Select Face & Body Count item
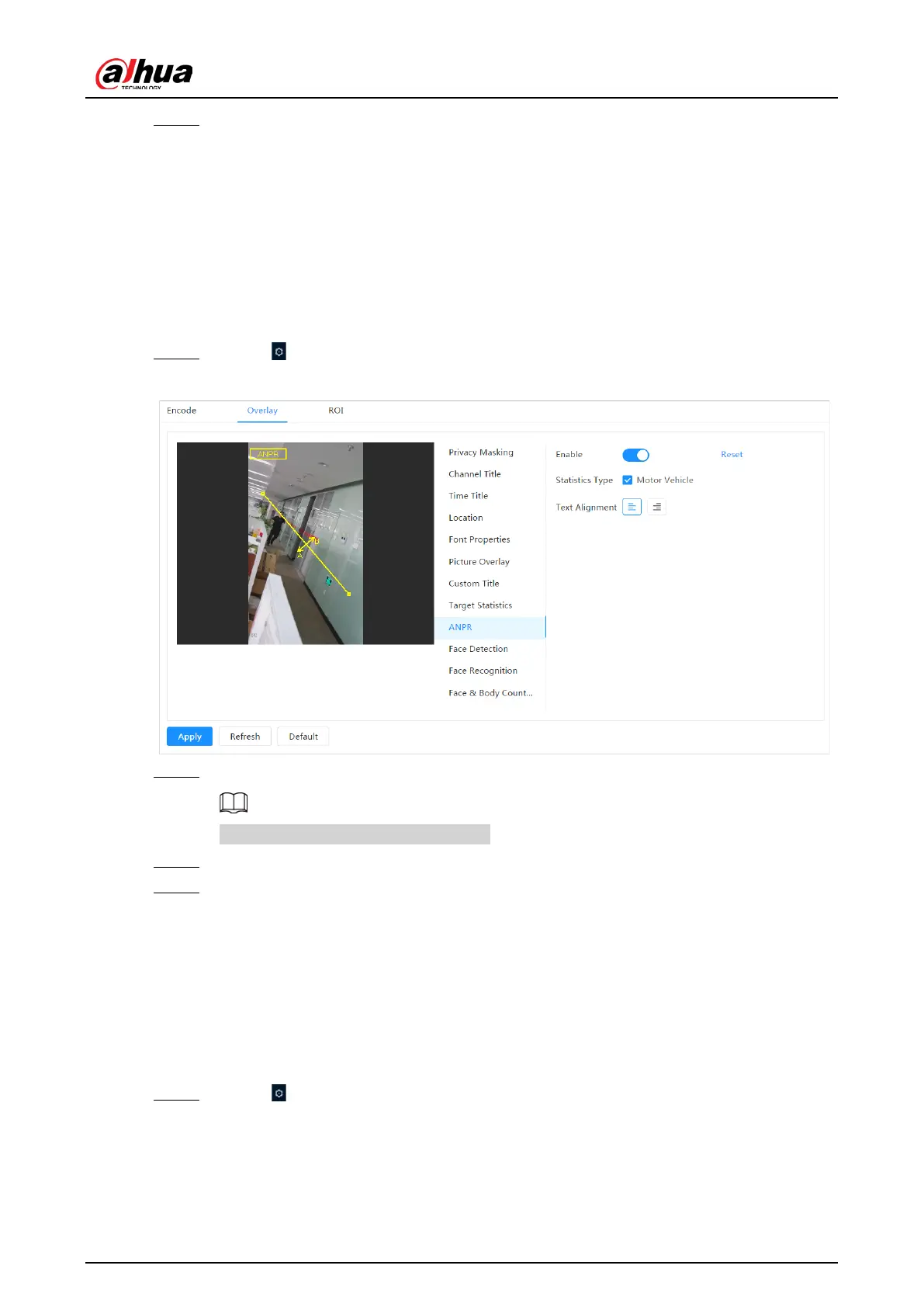This screenshot has height=1307, width=924. 490,693
